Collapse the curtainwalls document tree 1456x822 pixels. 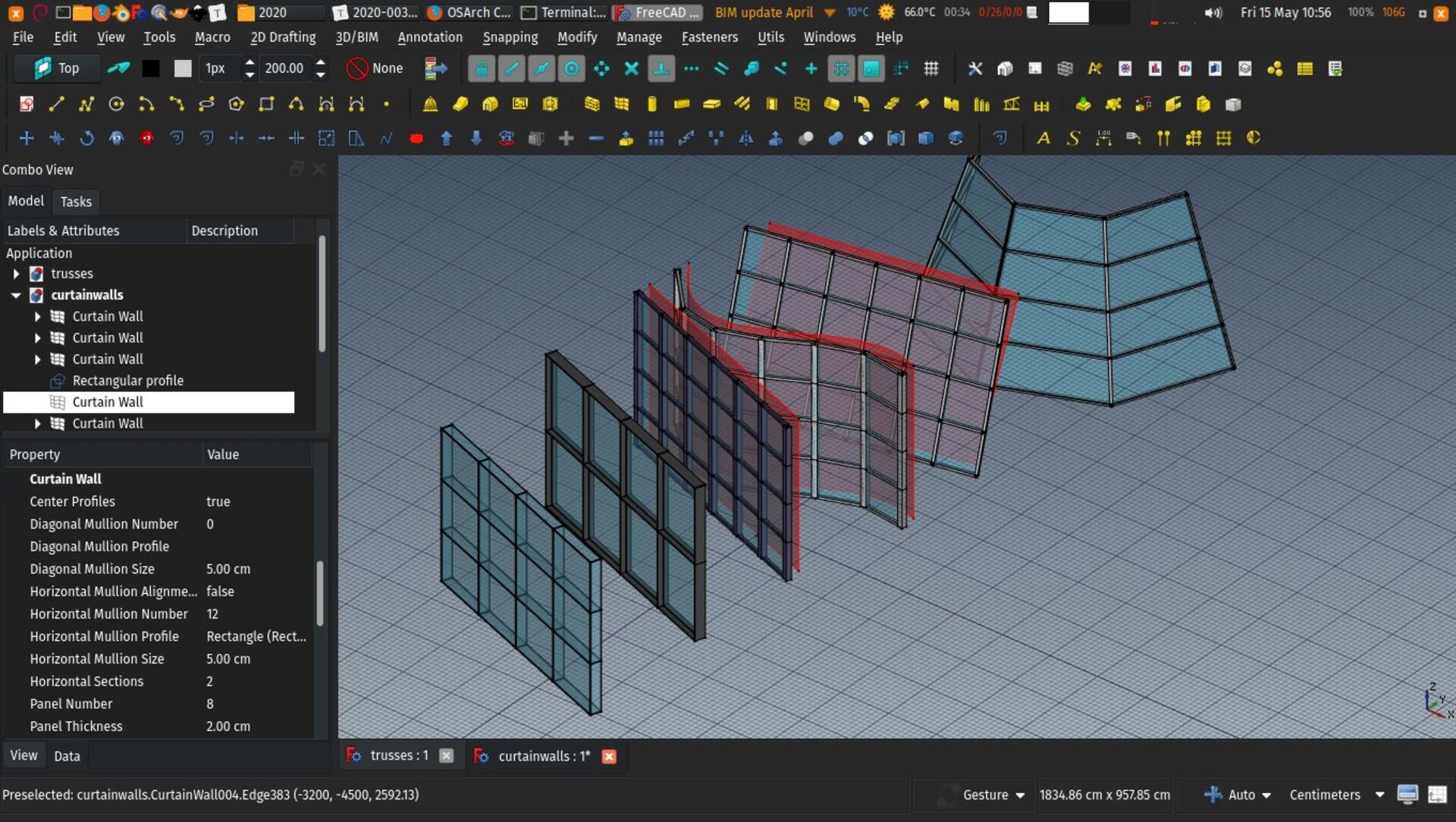(x=16, y=295)
